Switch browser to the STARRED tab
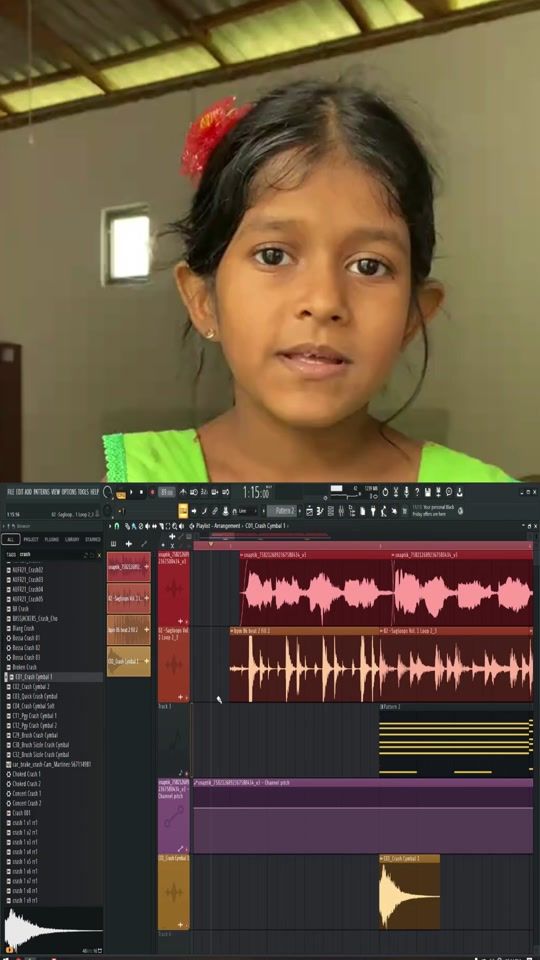540x960 pixels. [x=93, y=539]
